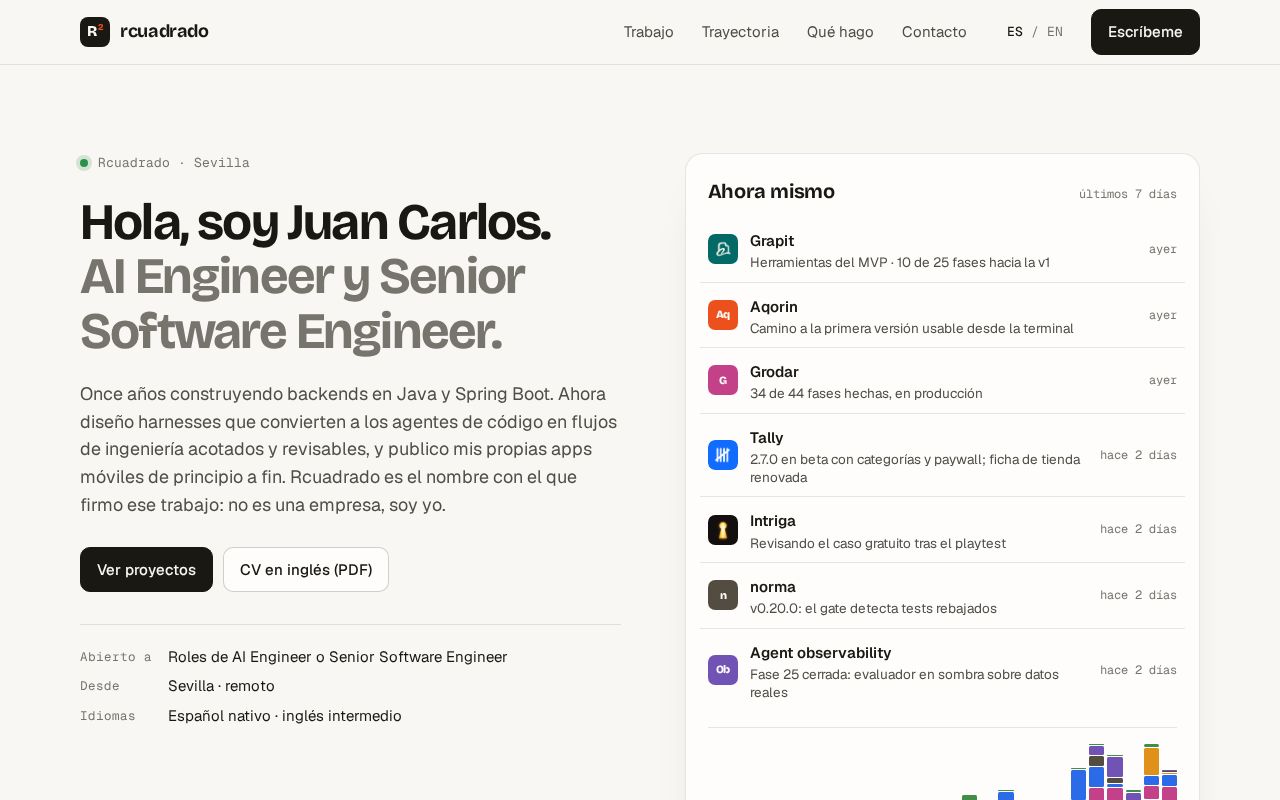The image size is (1280, 800).
Task: Open the Grapit project icon
Action: (723, 249)
